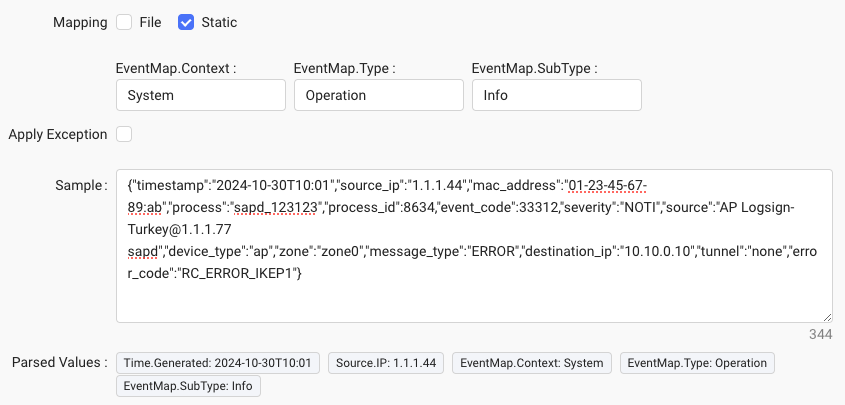
Task: Enable the File mapping checkbox
Action: click(x=124, y=22)
